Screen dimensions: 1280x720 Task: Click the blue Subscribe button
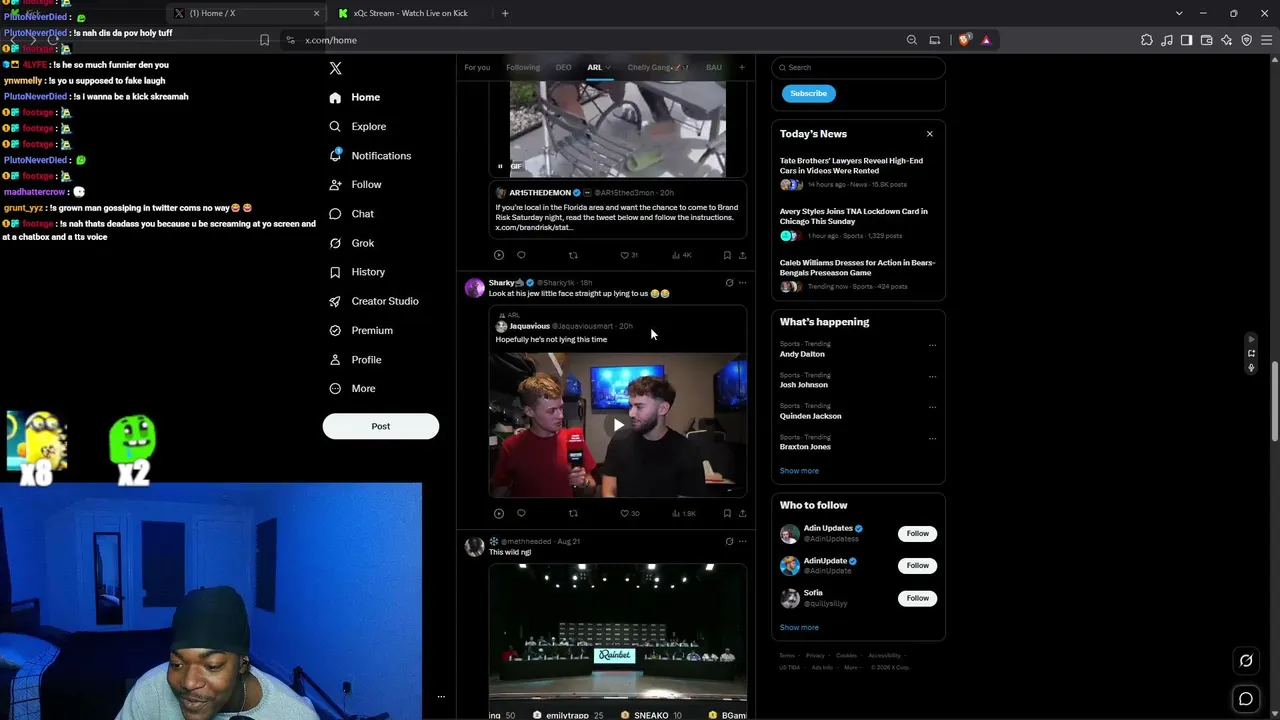[808, 93]
